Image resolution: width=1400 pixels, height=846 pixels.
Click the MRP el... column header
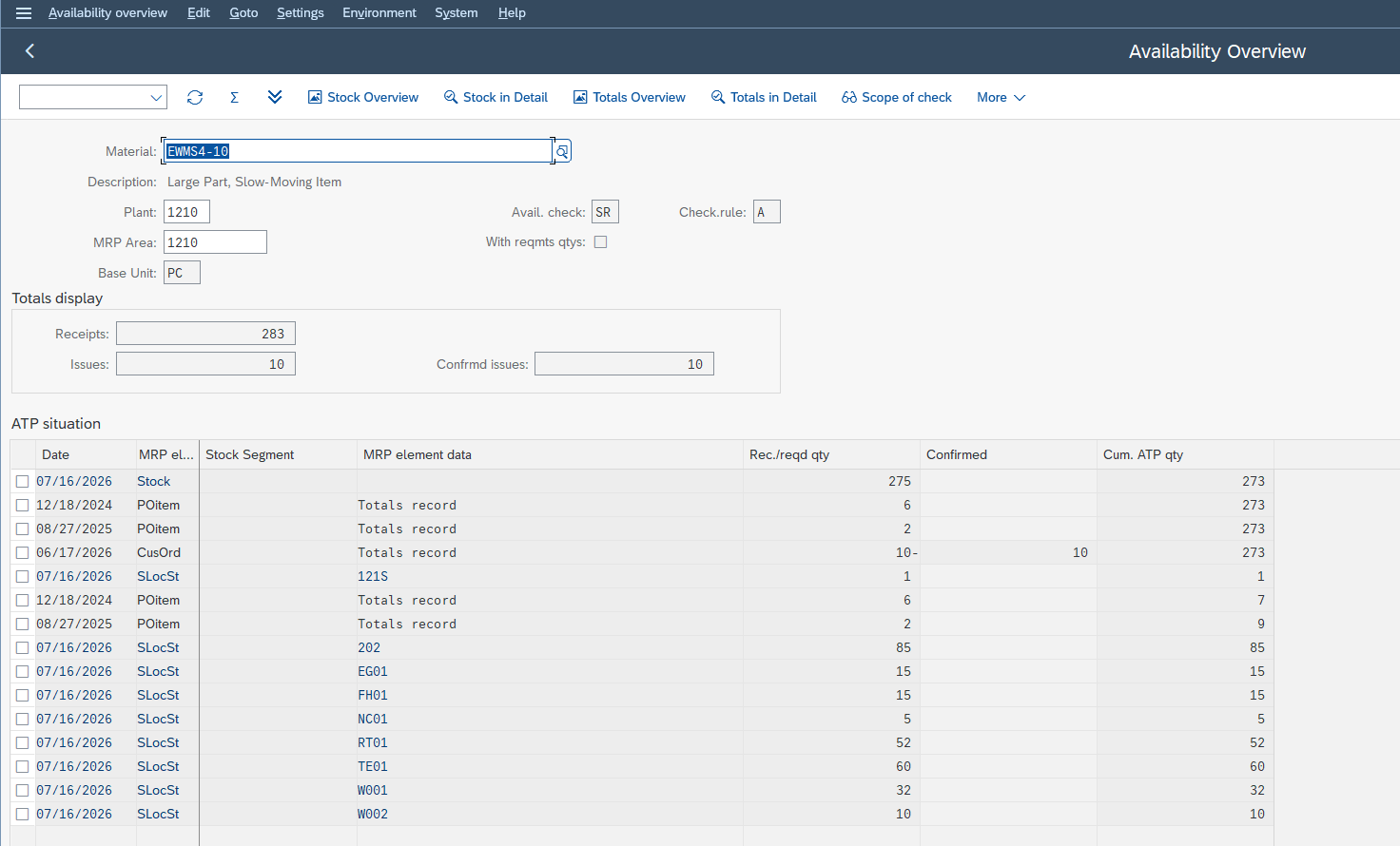(x=167, y=454)
